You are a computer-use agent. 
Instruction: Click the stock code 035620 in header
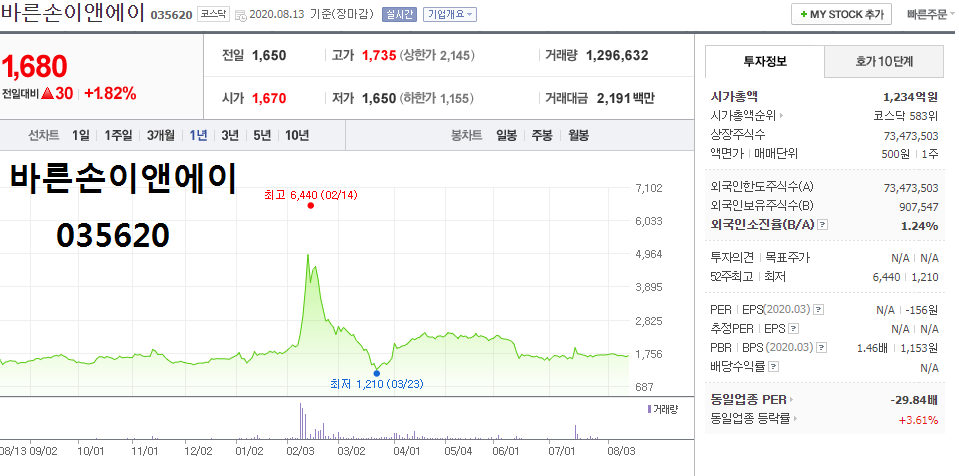171,15
